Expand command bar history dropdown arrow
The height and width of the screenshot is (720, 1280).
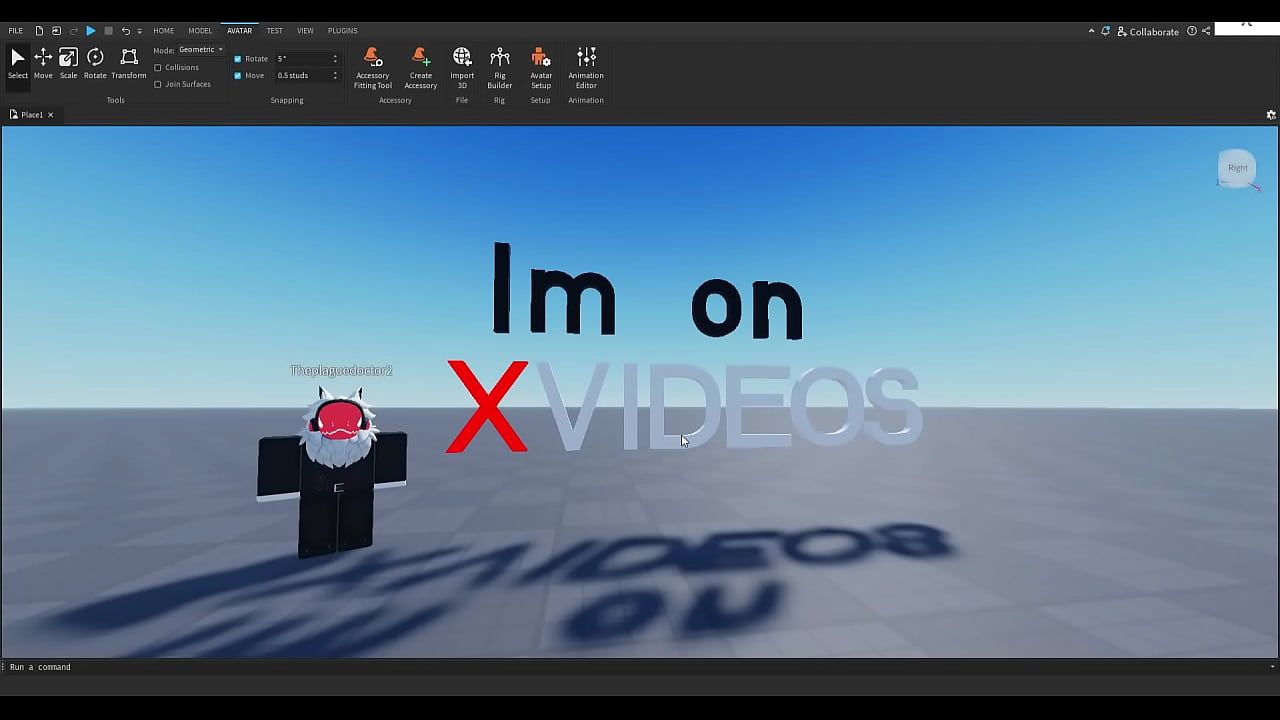coord(1272,667)
